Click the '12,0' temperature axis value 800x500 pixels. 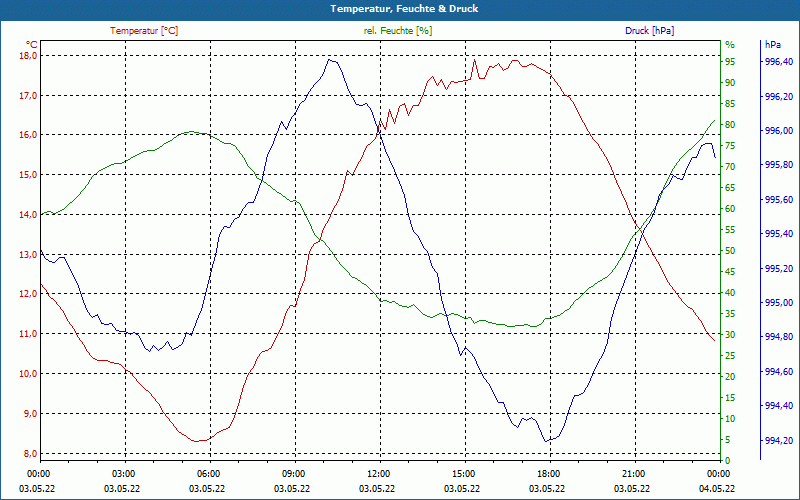point(28,294)
